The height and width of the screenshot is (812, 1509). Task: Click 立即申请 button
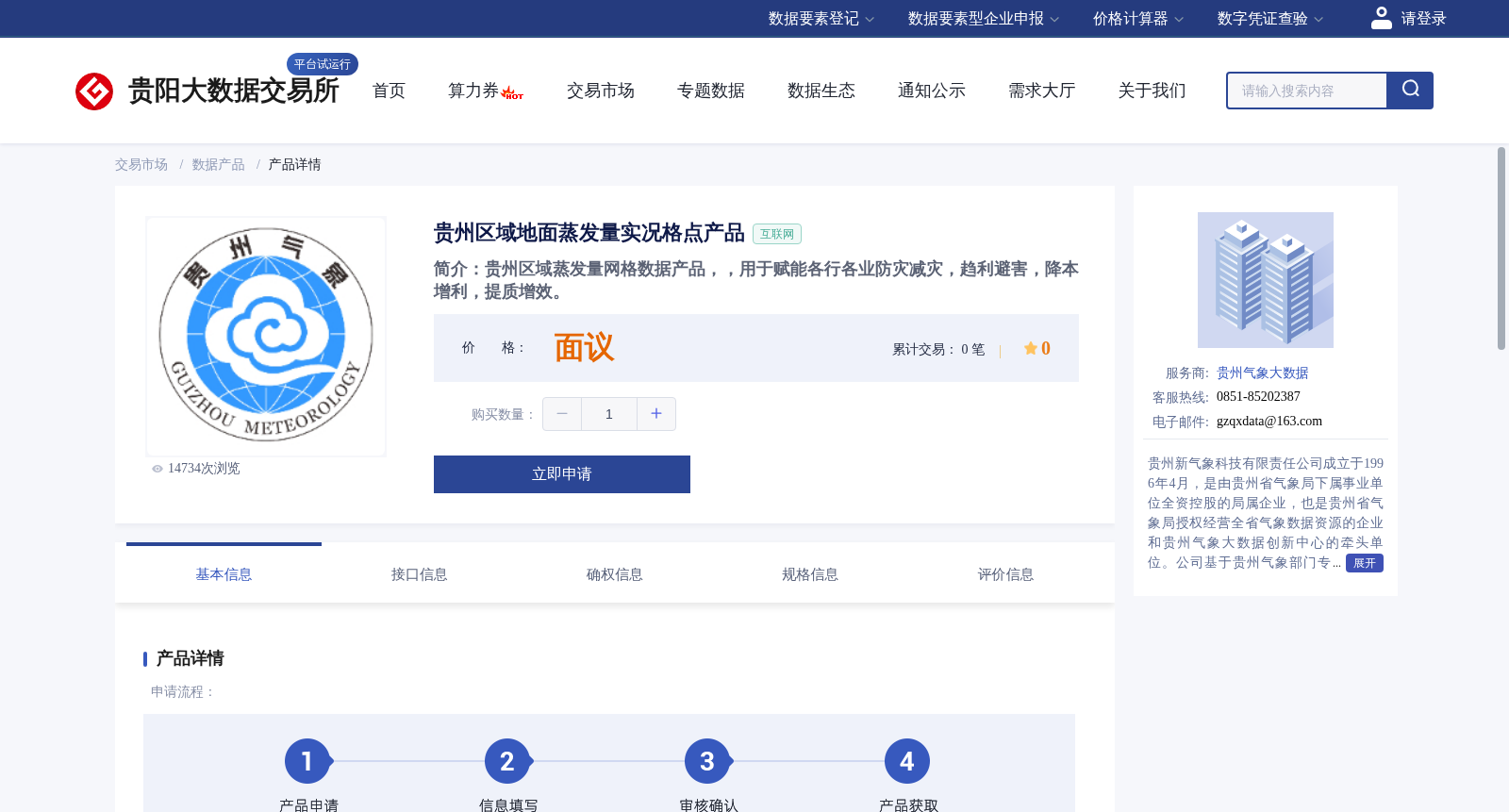point(562,474)
